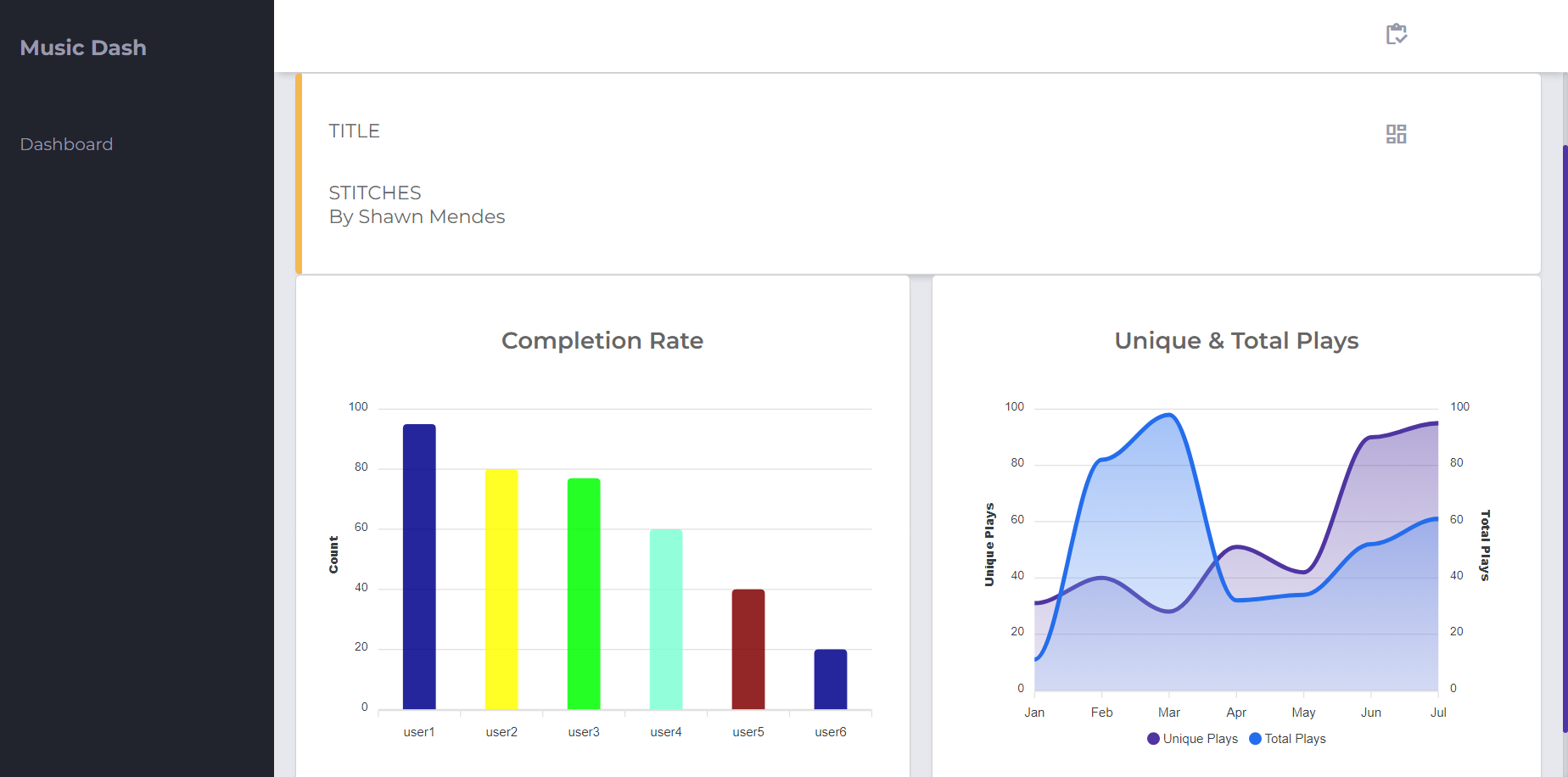This screenshot has width=1568, height=777.
Task: Click the Unique & Total Plays chart title
Action: pos(1235,340)
